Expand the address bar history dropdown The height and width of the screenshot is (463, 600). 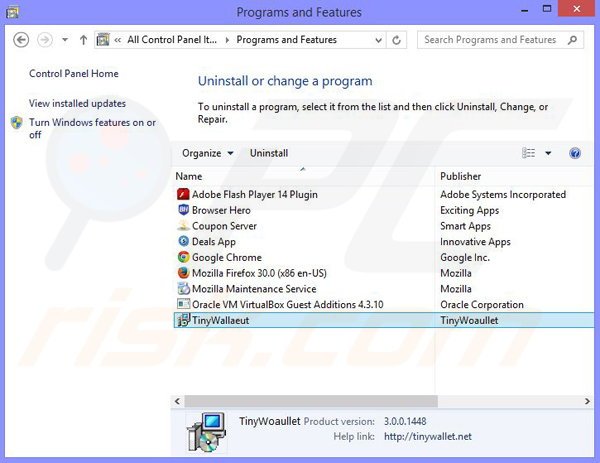coord(378,40)
